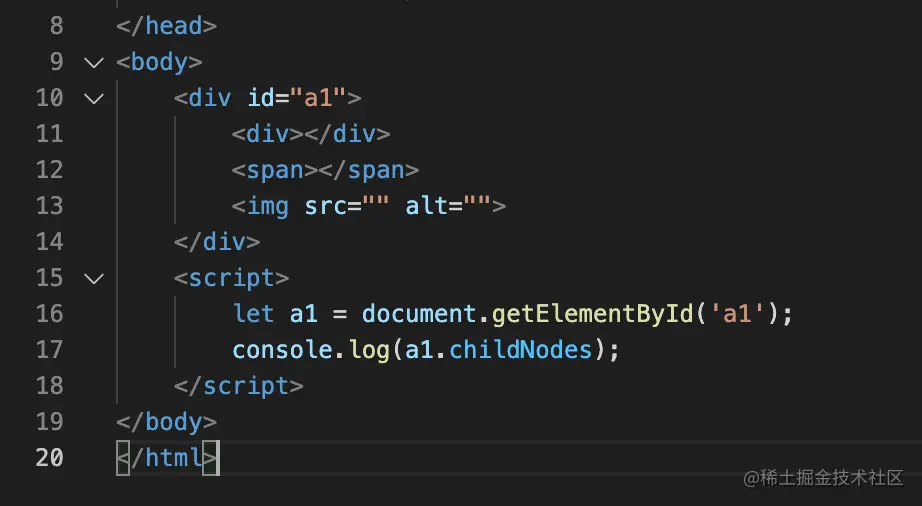
Task: Select line number 8 in the gutter
Action: click(56, 26)
